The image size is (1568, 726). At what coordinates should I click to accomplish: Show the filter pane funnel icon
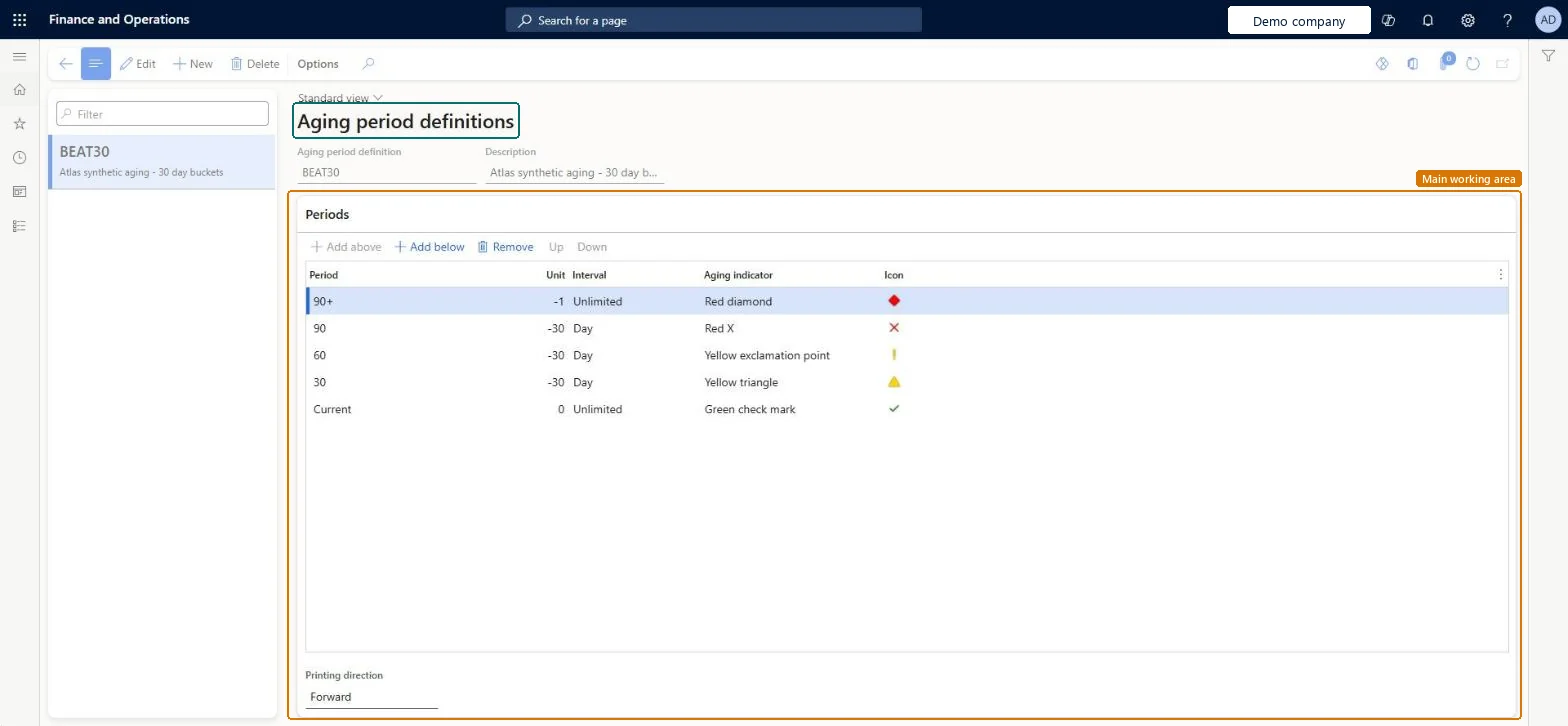[x=1548, y=57]
